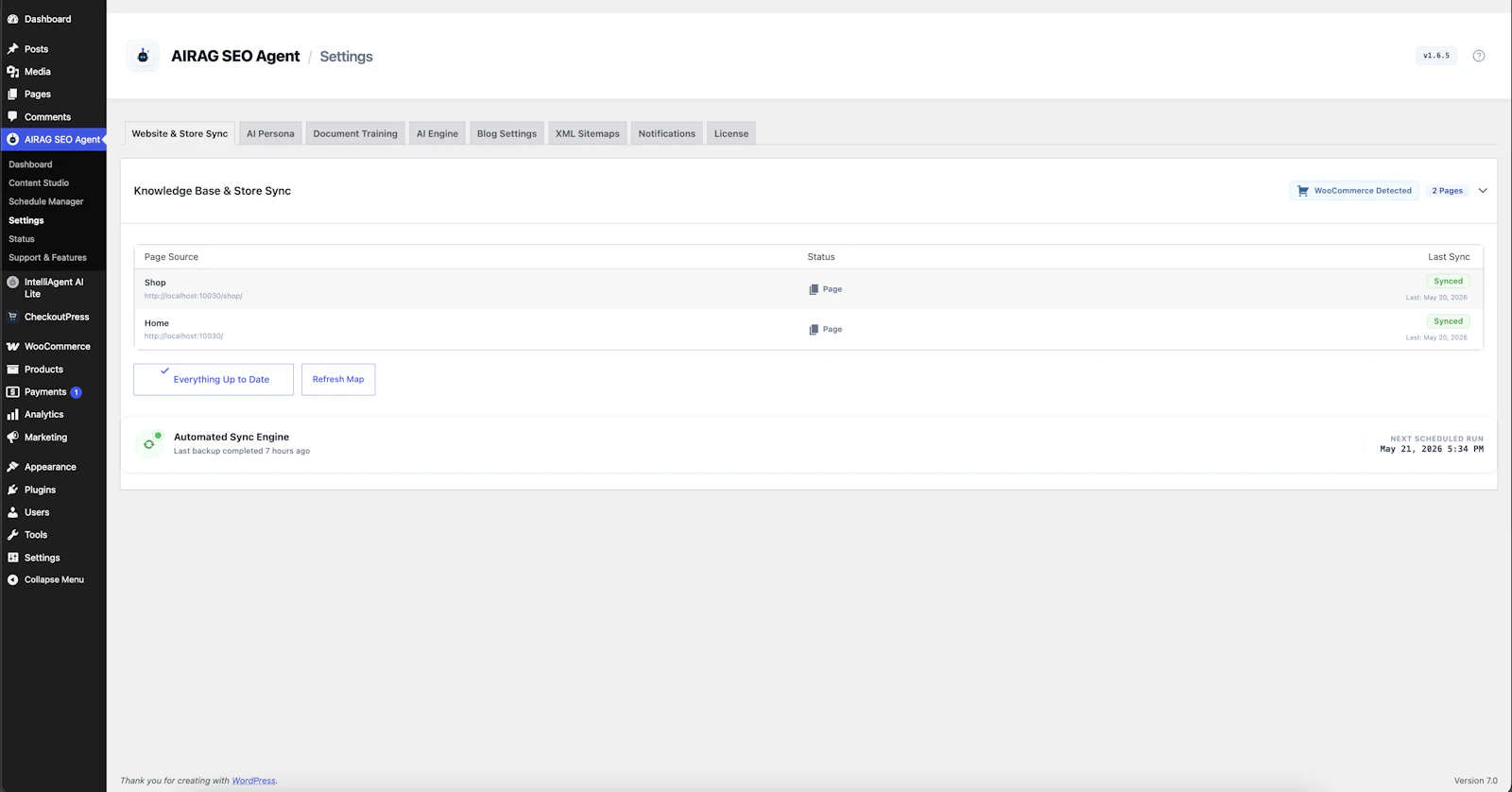
Task: Click the AIRAG SEO Agent sidebar icon
Action: 13,139
